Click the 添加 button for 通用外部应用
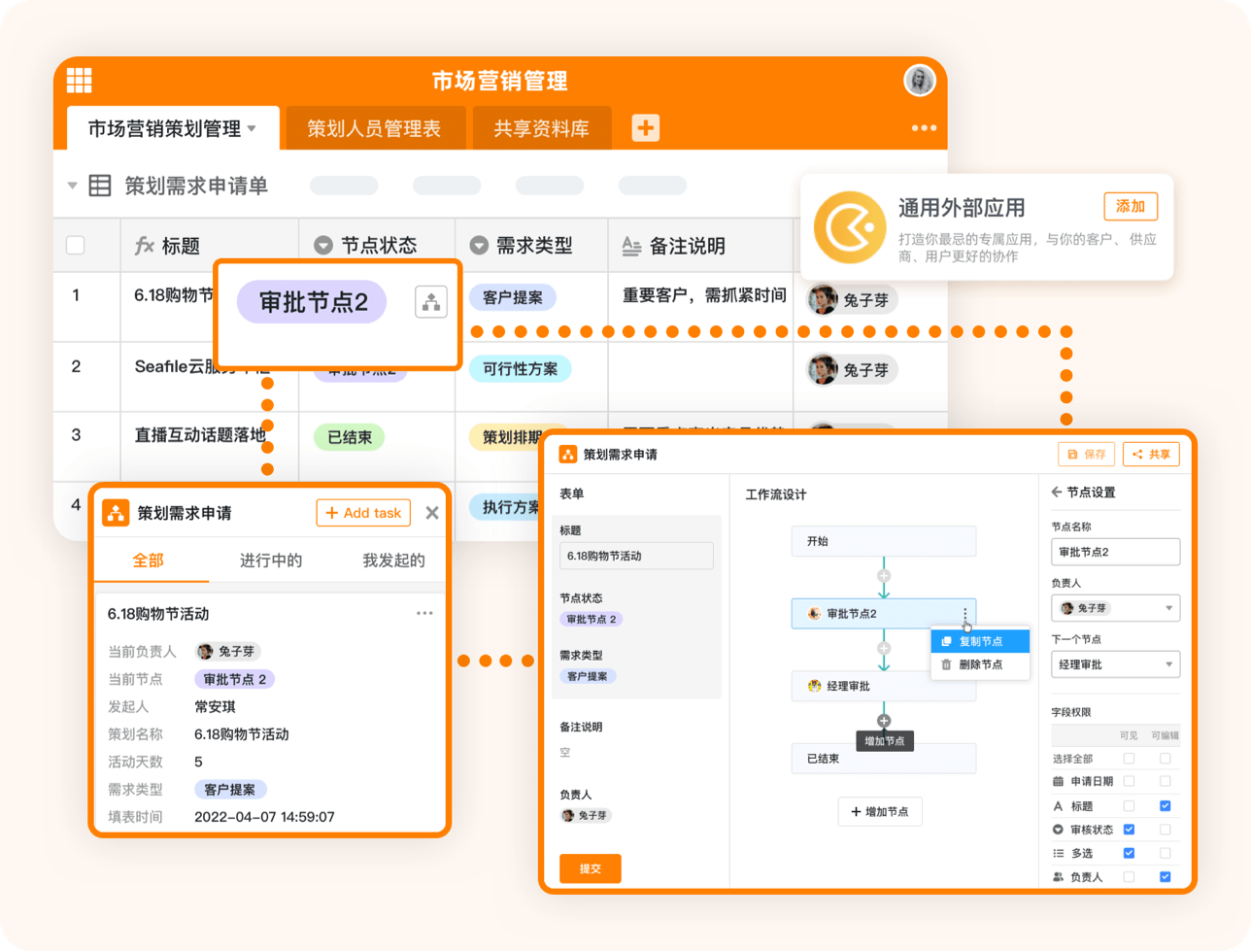Image resolution: width=1251 pixels, height=952 pixels. click(x=1130, y=207)
